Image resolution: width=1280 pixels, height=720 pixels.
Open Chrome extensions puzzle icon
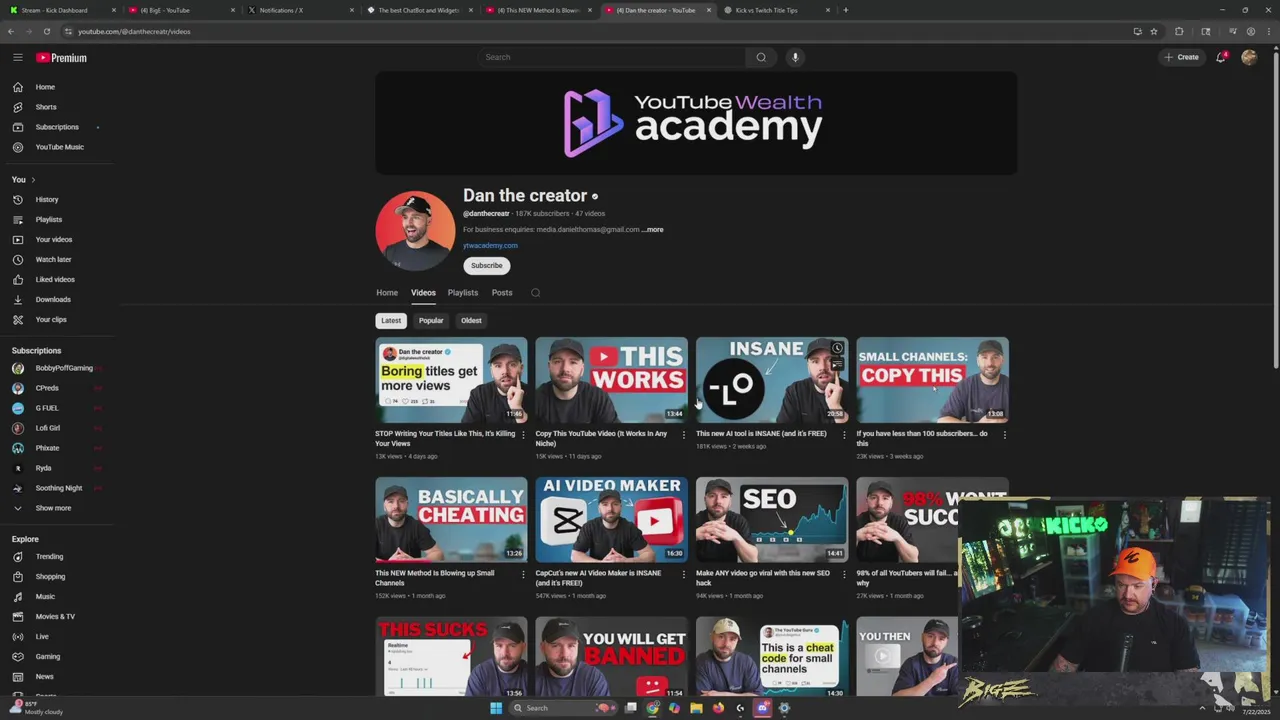1179,31
